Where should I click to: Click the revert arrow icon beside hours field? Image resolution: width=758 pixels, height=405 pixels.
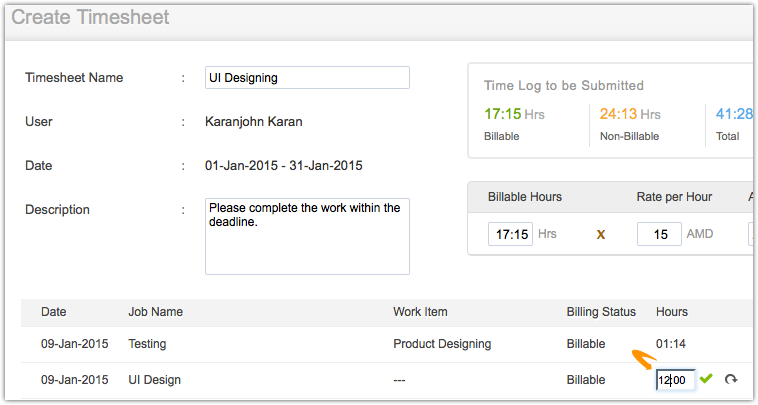pyautogui.click(x=731, y=379)
